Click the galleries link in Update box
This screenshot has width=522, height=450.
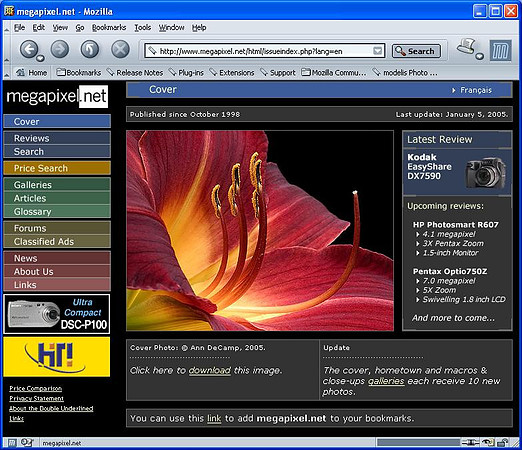[x=386, y=381]
